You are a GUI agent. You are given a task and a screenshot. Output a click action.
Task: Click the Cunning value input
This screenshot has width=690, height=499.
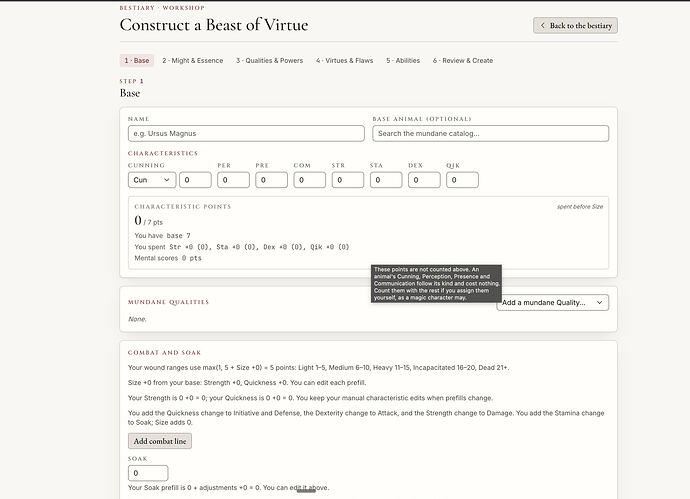point(195,180)
